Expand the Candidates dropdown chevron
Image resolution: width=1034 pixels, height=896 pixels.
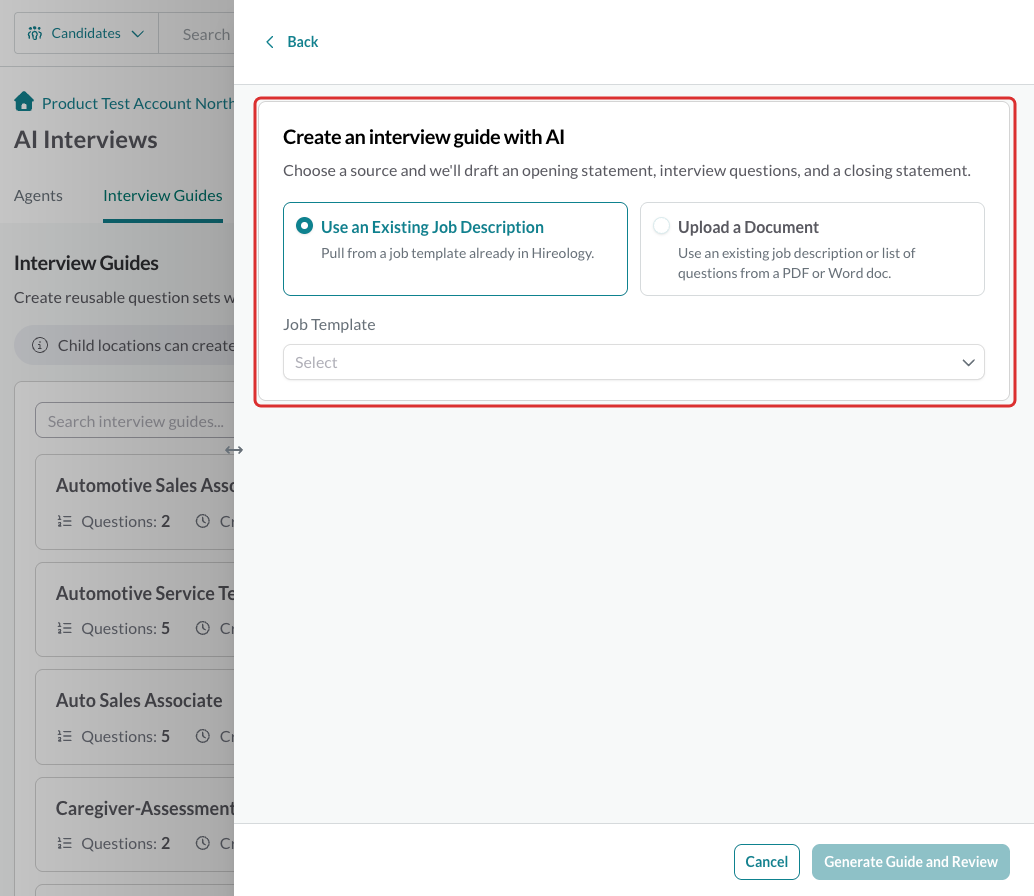pos(137,34)
